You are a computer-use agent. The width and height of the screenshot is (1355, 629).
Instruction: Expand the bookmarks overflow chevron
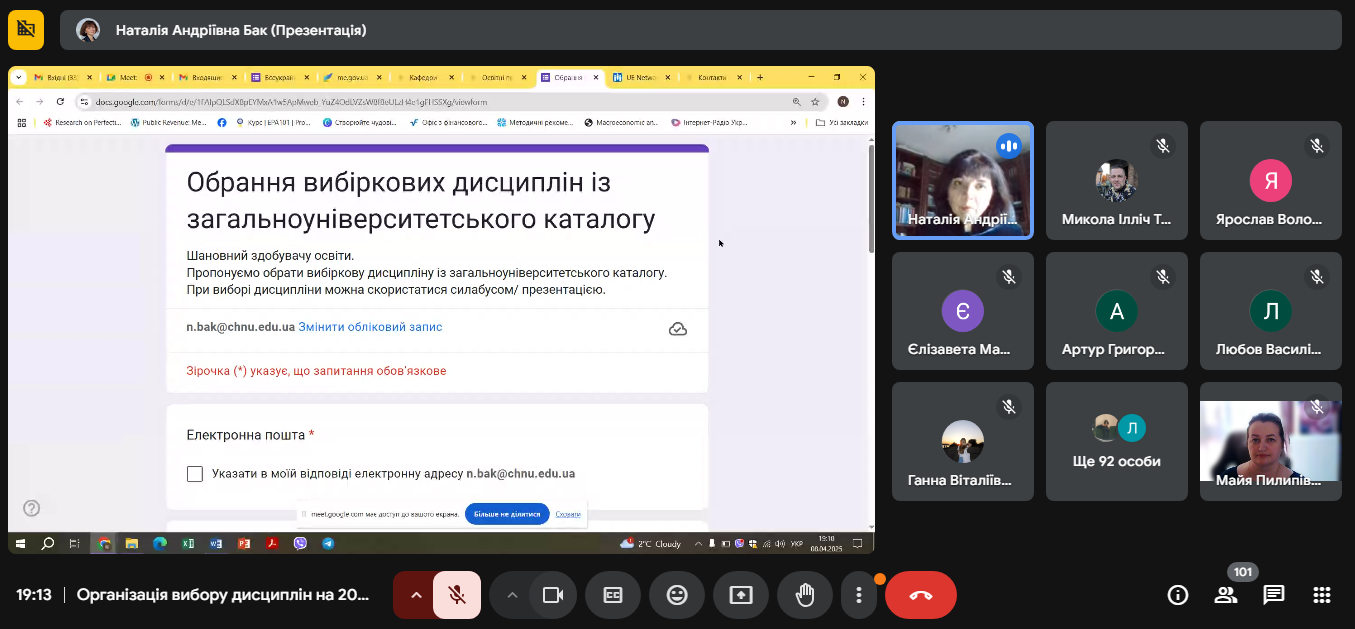pos(794,123)
